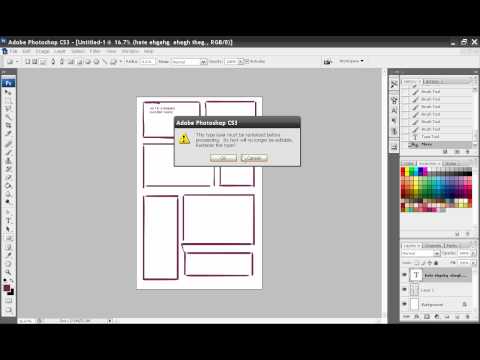Click the Delete layer trash icon
Image resolution: width=480 pixels, height=360 pixels.
[468, 316]
